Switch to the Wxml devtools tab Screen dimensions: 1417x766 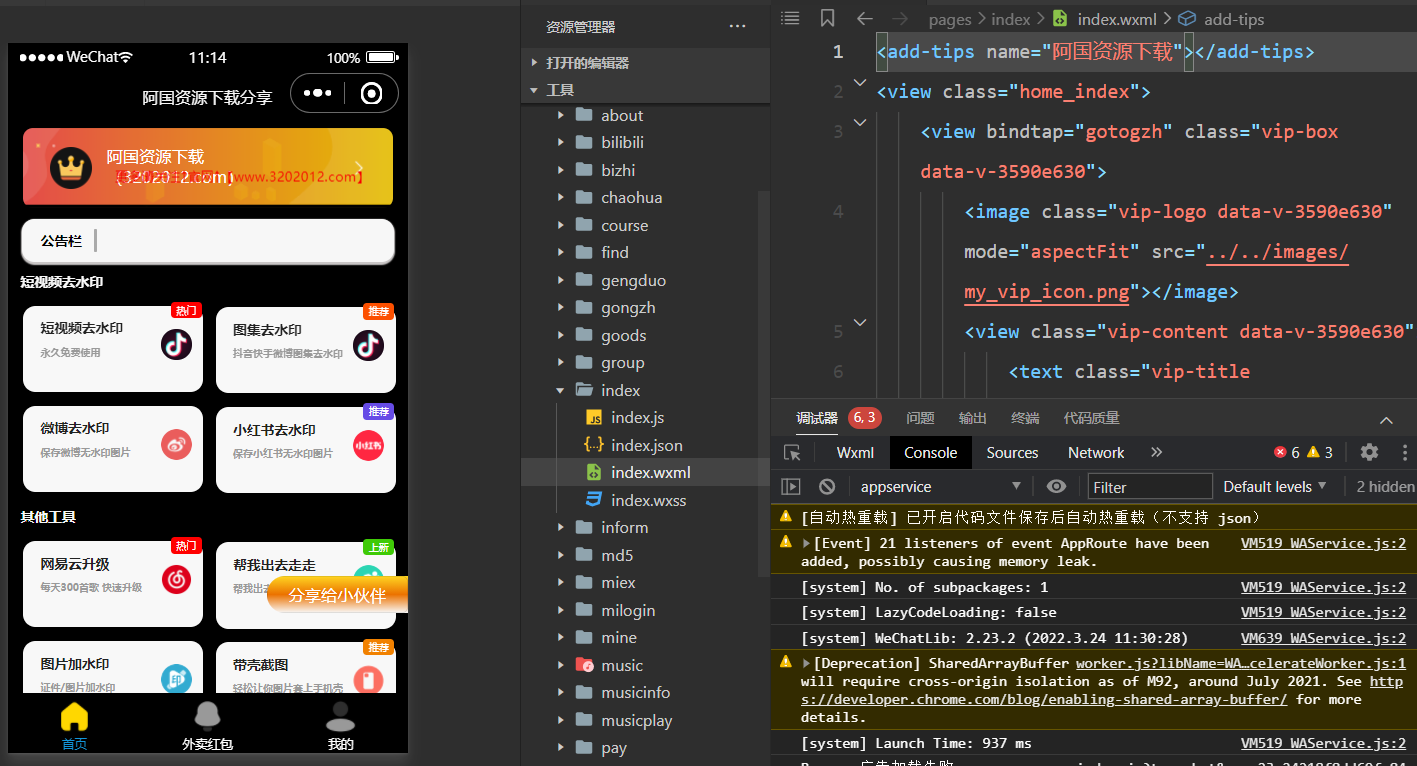point(855,452)
